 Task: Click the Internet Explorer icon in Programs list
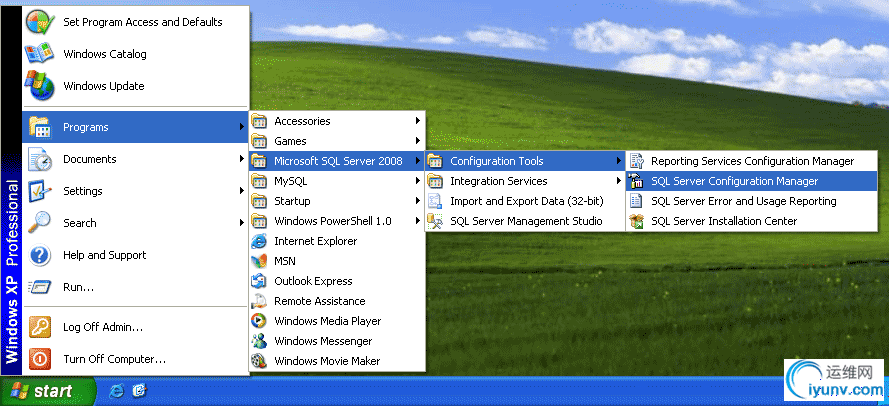[259, 241]
